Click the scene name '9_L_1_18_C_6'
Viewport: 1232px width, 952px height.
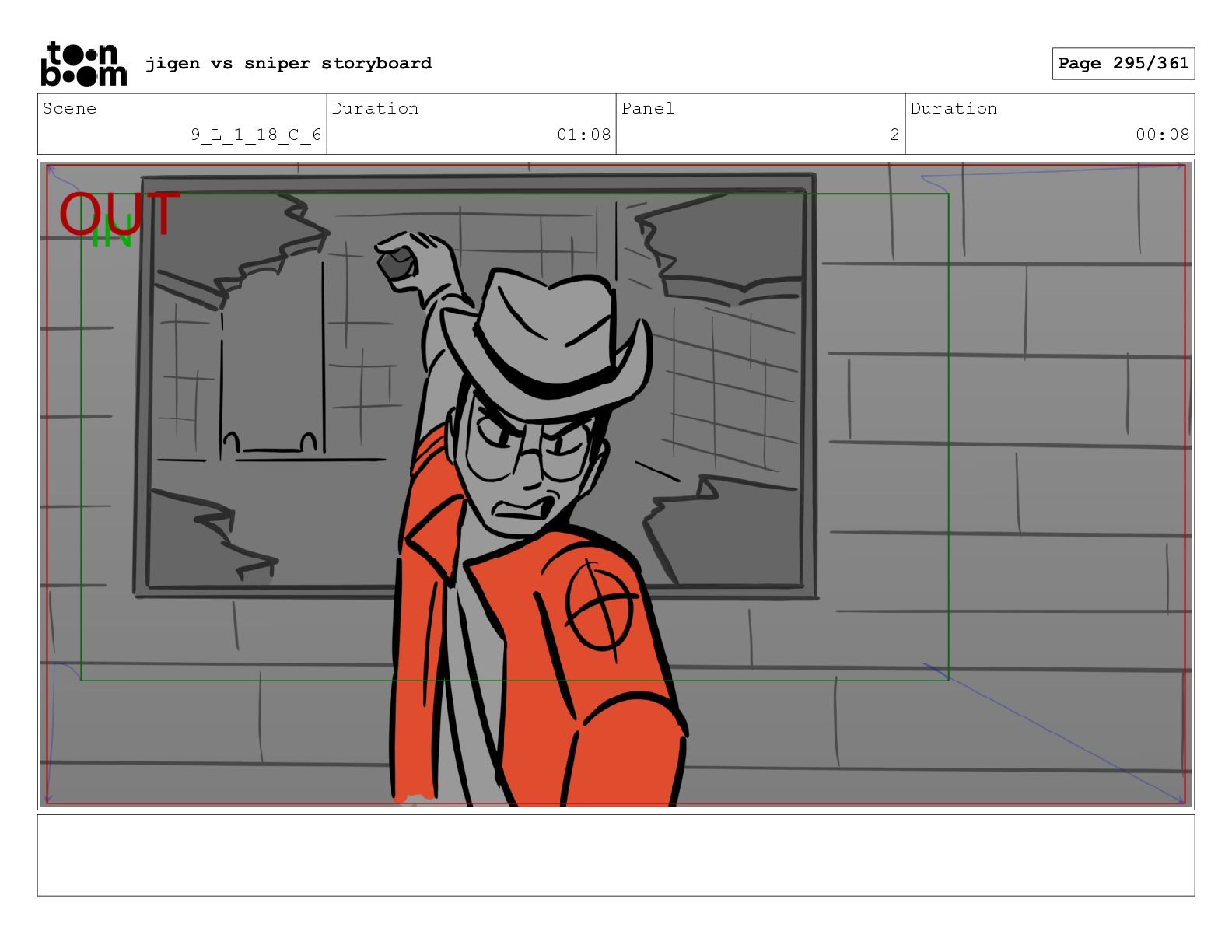point(256,135)
